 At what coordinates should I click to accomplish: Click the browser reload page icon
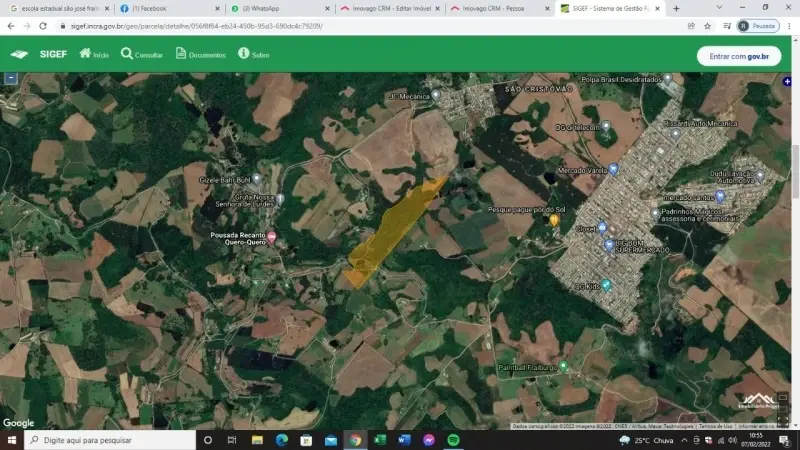[43, 26]
